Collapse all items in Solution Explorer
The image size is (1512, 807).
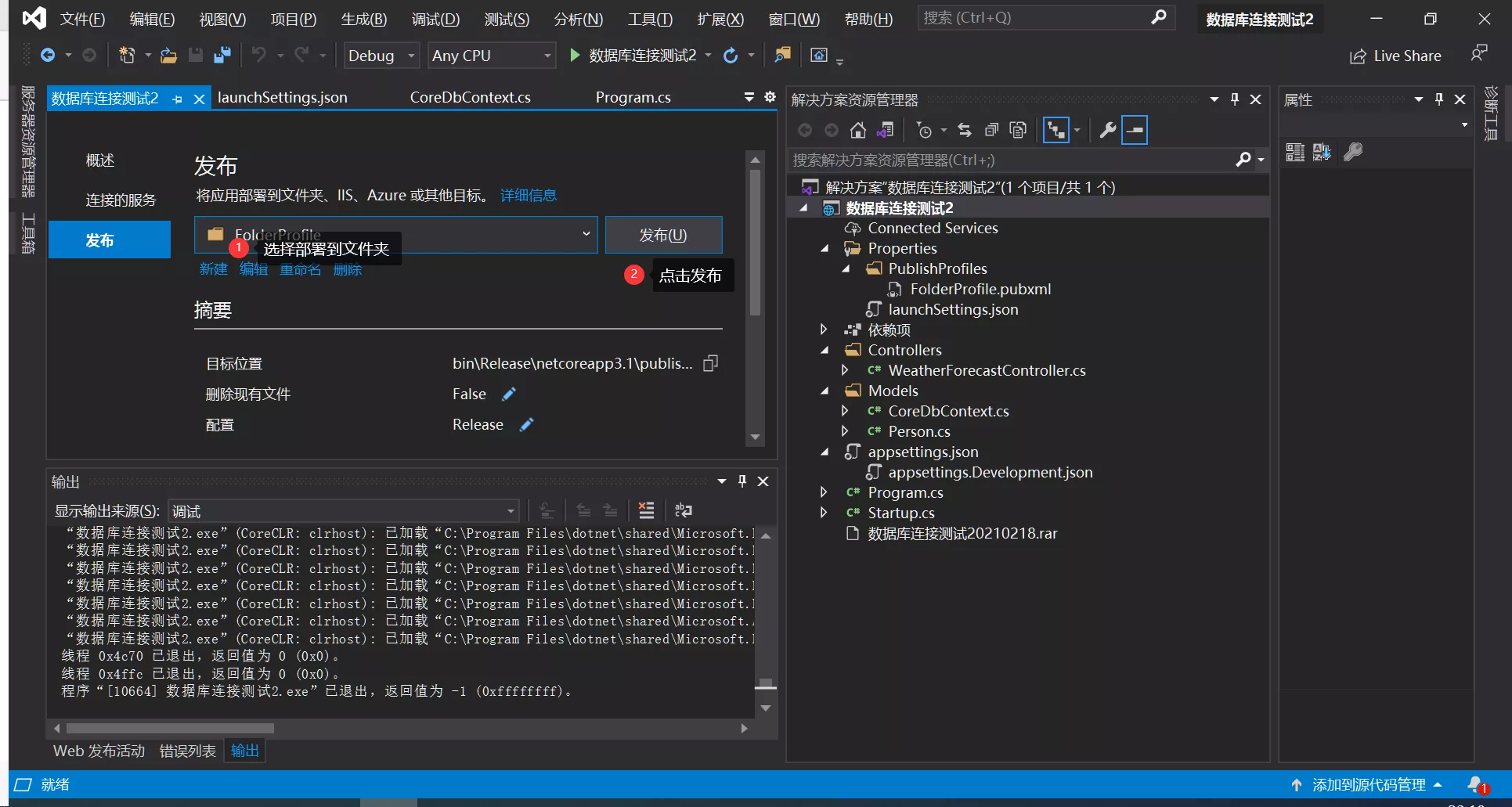pyautogui.click(x=991, y=130)
